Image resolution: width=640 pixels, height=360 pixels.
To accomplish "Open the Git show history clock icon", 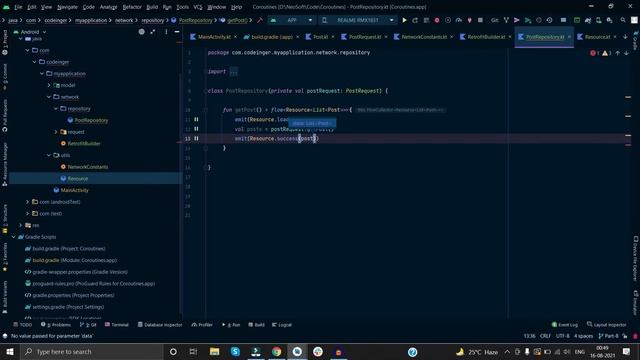I will (549, 20).
